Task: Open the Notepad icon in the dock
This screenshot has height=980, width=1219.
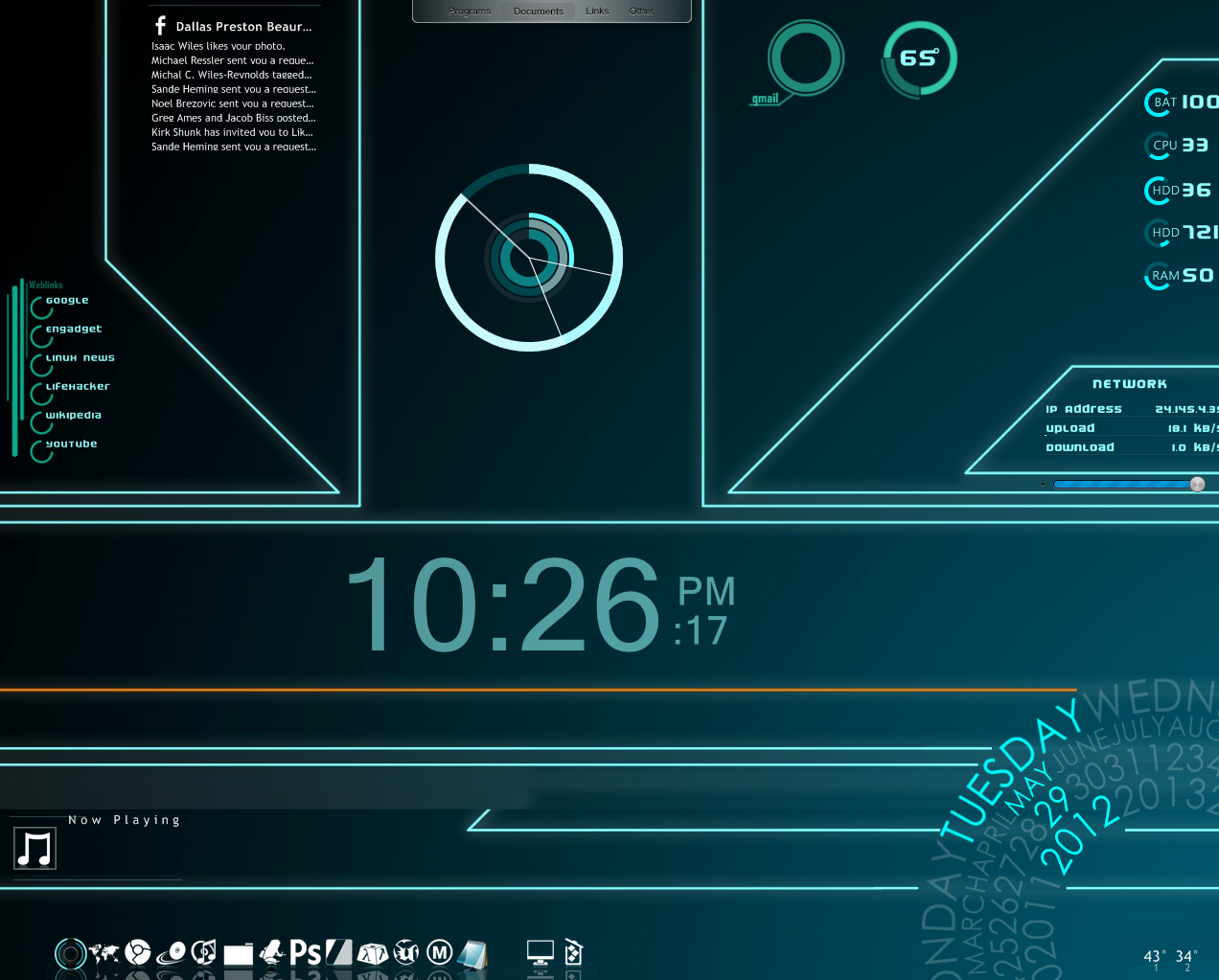Action: click(x=472, y=952)
